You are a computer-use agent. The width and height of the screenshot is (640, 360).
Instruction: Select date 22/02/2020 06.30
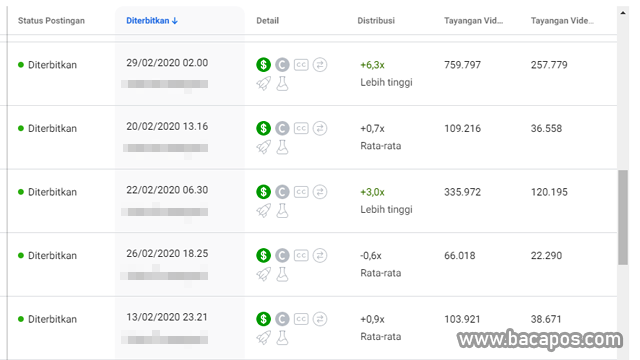[x=167, y=190]
